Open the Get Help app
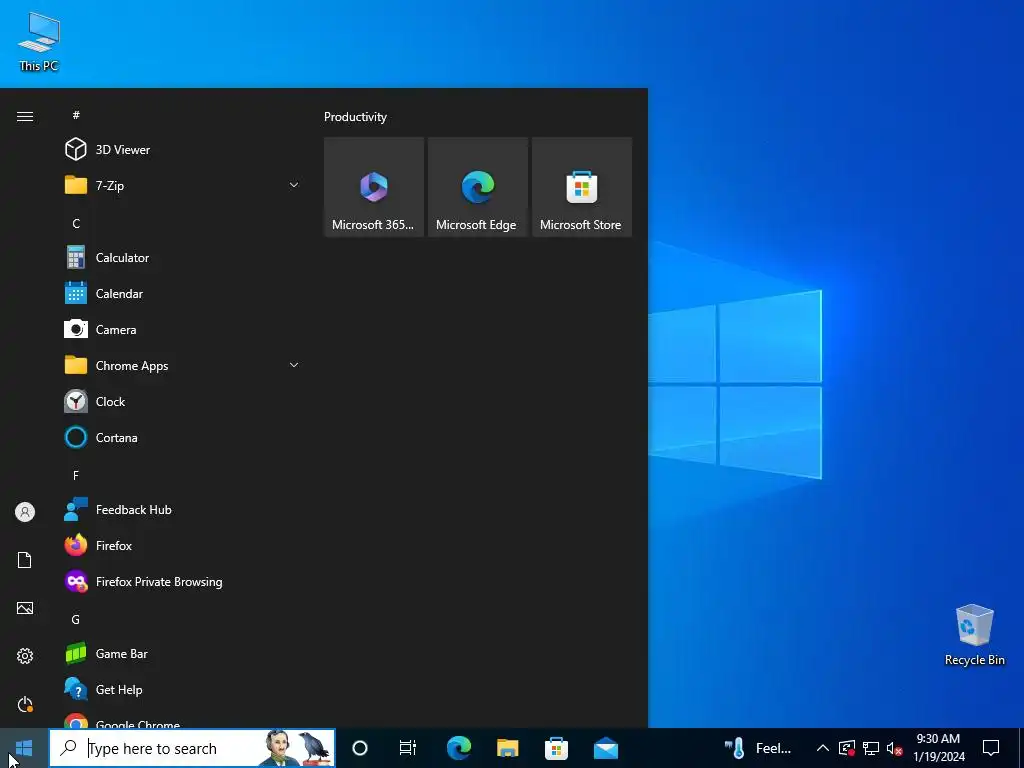The width and height of the screenshot is (1024, 768). 183,690
